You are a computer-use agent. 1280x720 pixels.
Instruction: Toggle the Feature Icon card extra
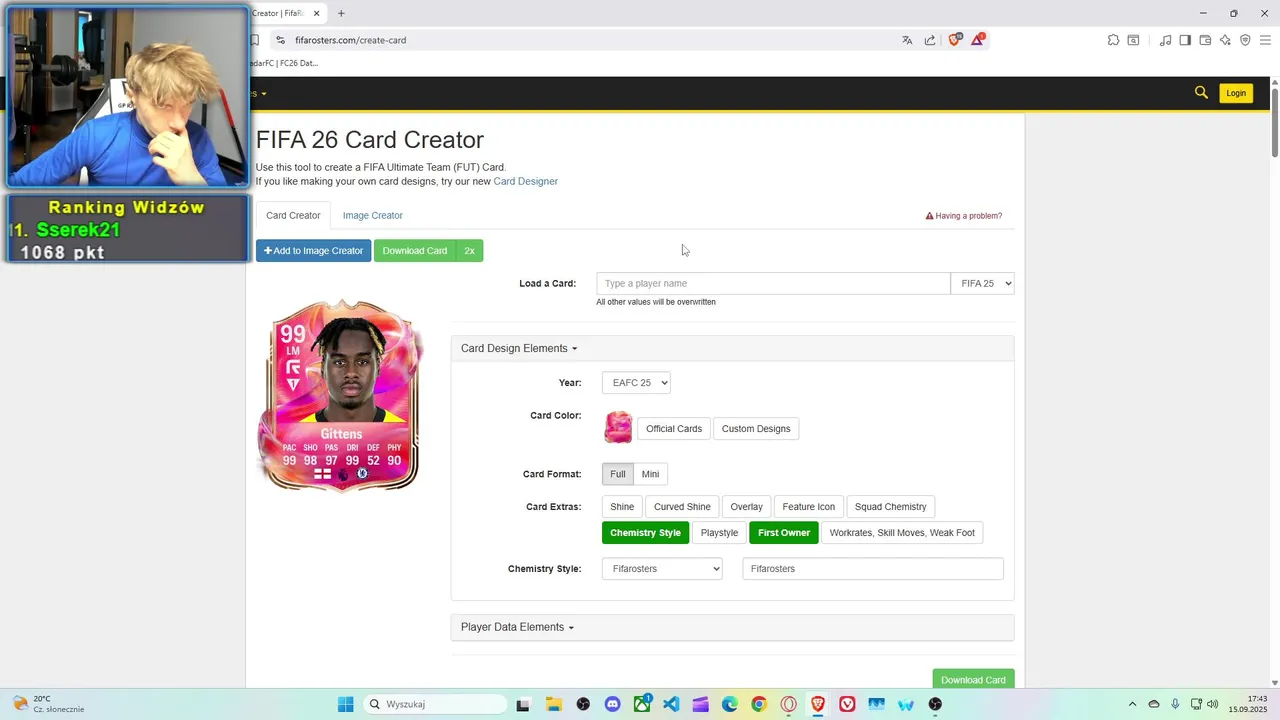pyautogui.click(x=808, y=507)
